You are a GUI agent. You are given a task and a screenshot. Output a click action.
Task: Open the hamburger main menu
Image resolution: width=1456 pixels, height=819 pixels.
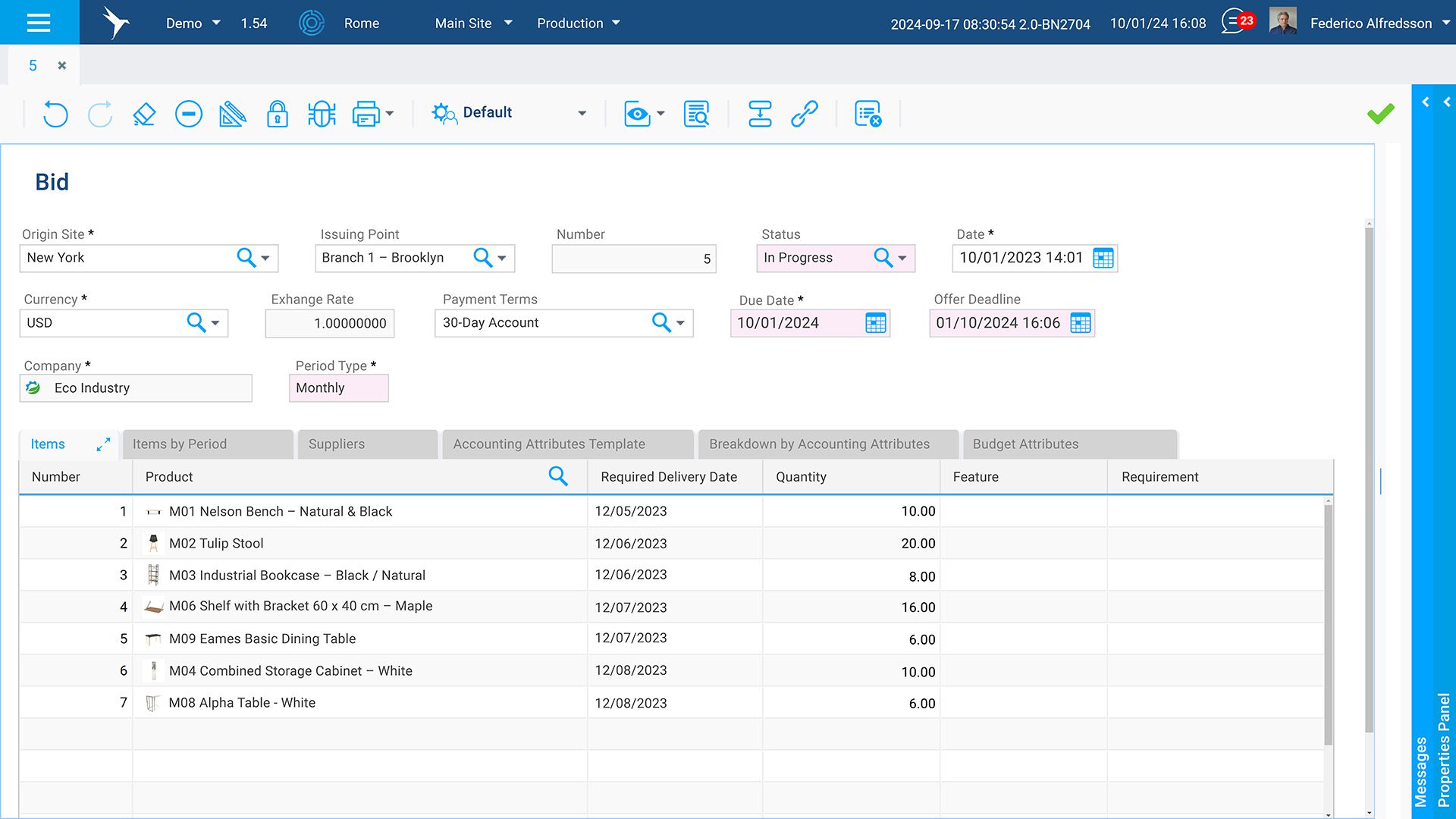(39, 23)
